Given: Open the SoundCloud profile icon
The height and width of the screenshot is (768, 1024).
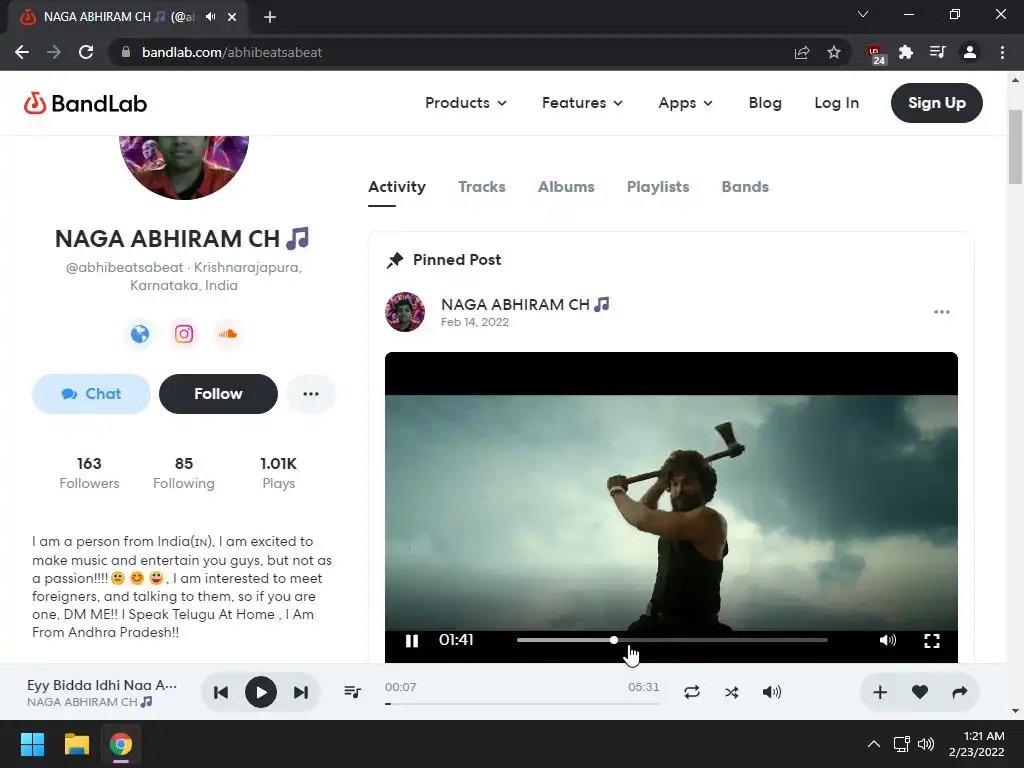Looking at the screenshot, I should pyautogui.click(x=228, y=334).
